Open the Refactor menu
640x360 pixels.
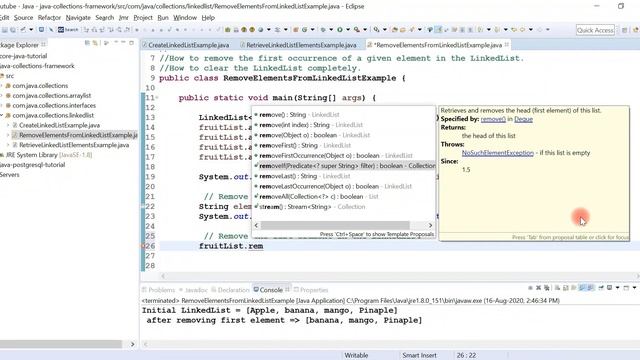pyautogui.click(x=49, y=18)
